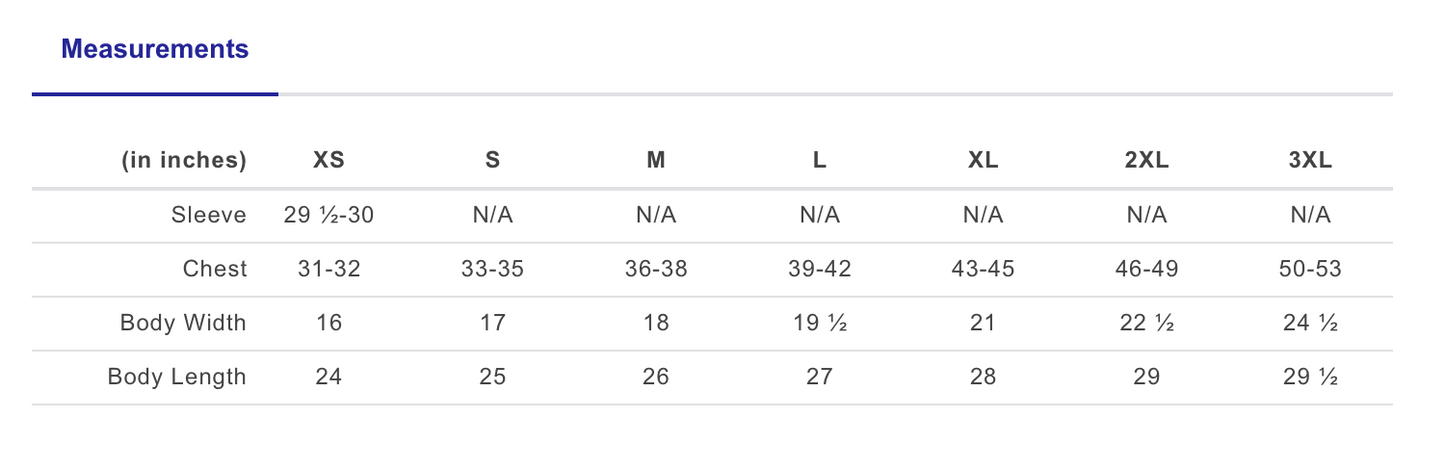The height and width of the screenshot is (470, 1445).
Task: Click the XS sleeve value 29 ½-30
Action: click(x=328, y=215)
